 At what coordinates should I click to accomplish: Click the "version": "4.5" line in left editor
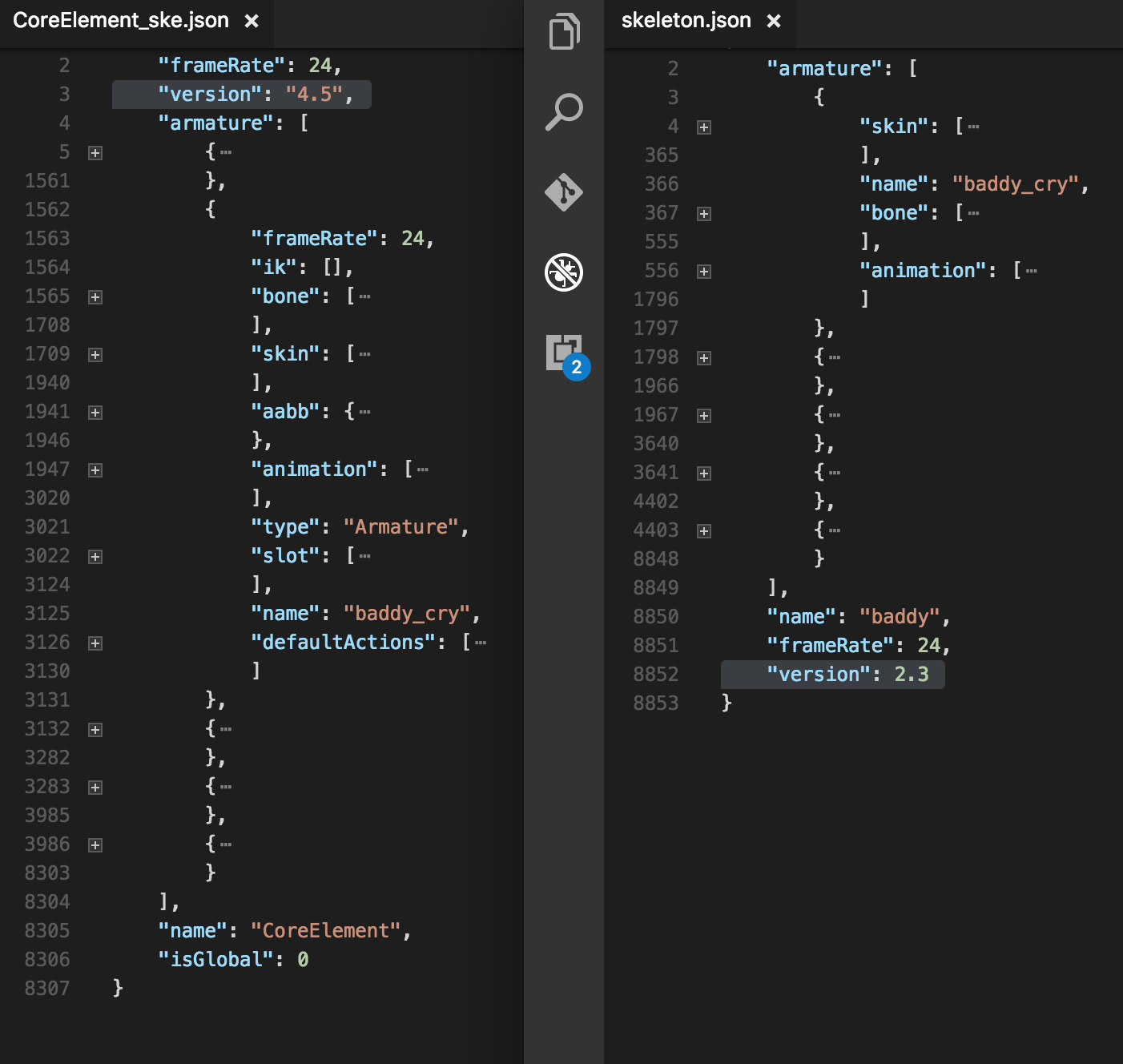(255, 95)
